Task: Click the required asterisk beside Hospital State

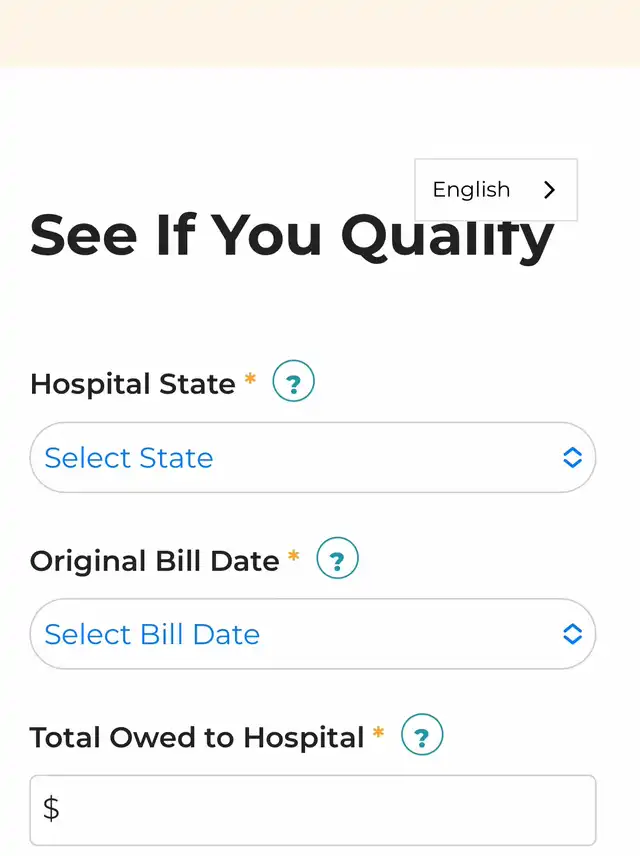Action: pyautogui.click(x=250, y=380)
